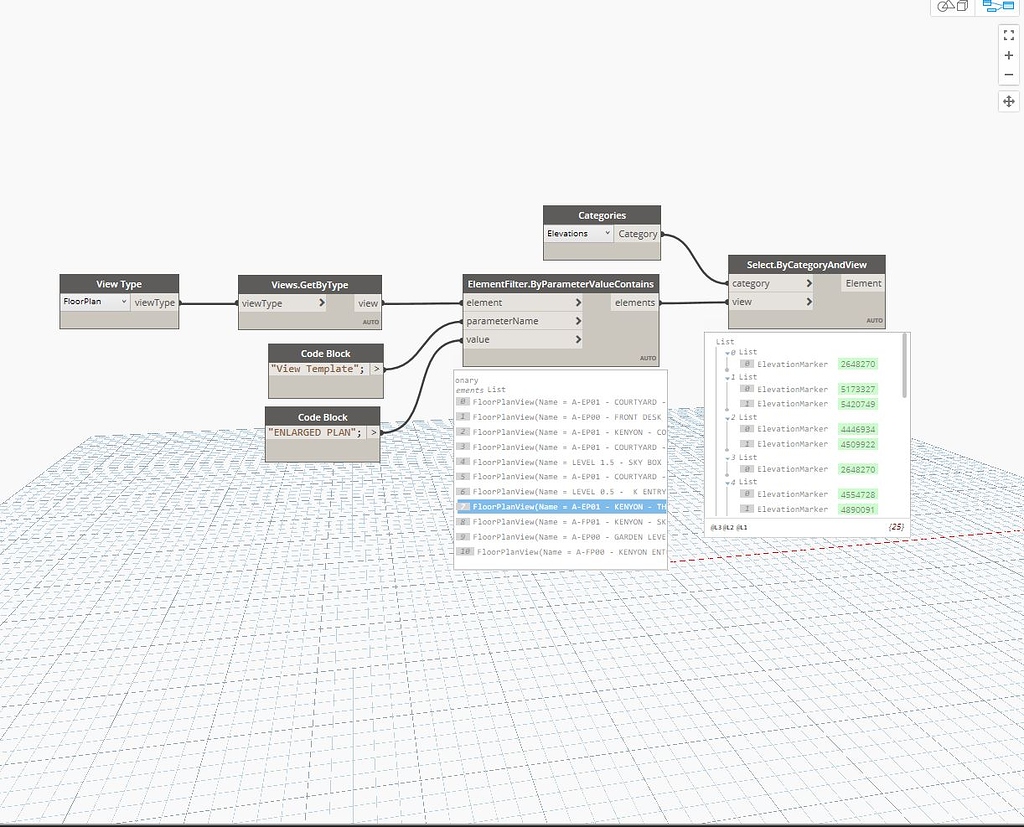Click the zoom out minus icon
The width and height of the screenshot is (1024, 827).
[x=1008, y=74]
